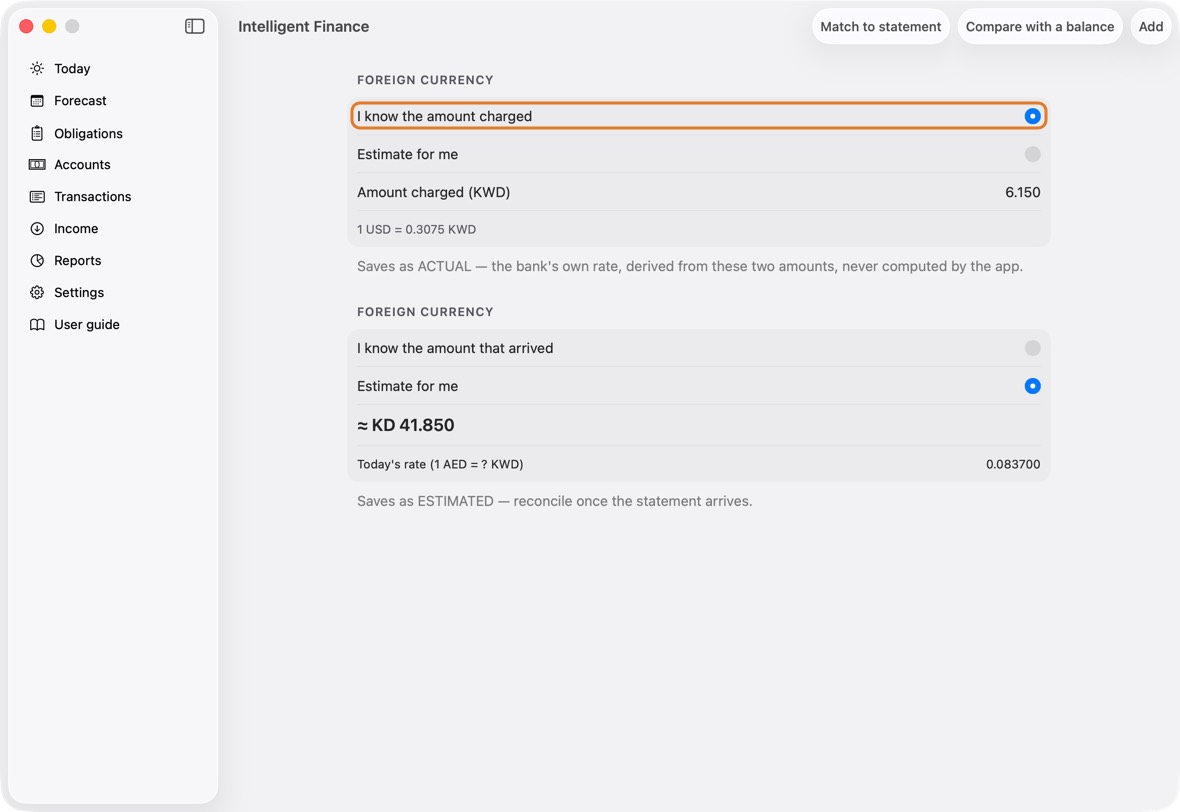Screen dimensions: 1180x812
Task: Select the "I know the amount charged" radio
Action: tap(1032, 116)
